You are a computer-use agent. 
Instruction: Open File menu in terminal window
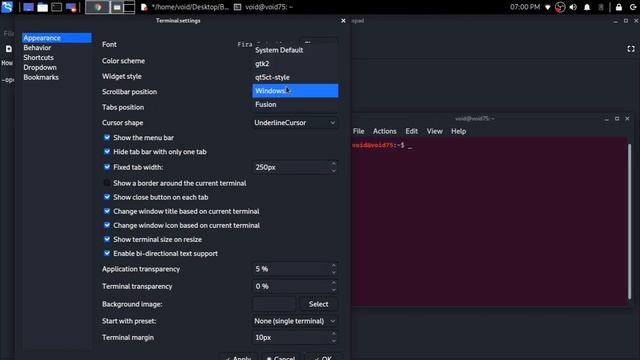(x=359, y=131)
